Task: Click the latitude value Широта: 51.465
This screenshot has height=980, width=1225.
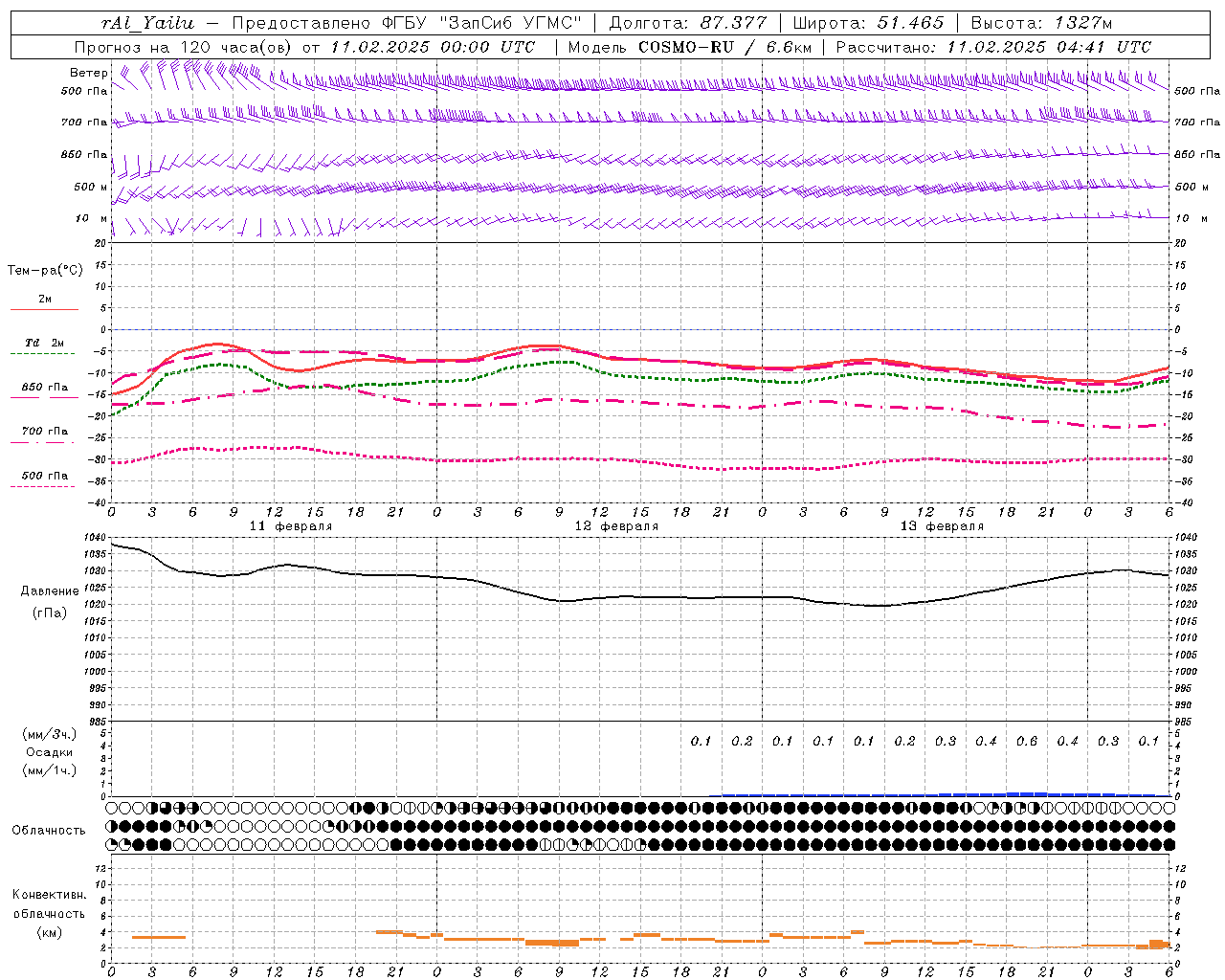Action: (868, 22)
